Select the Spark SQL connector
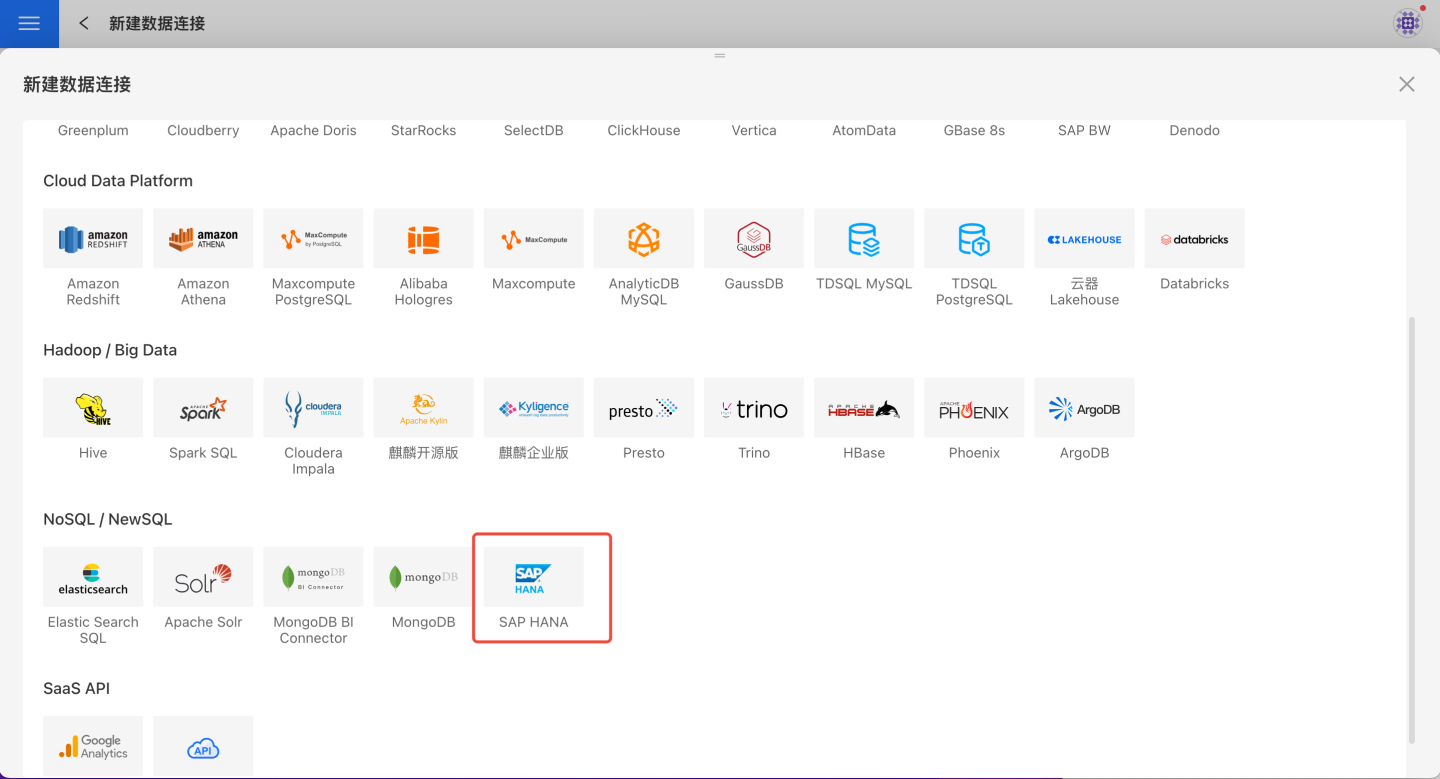The width and height of the screenshot is (1440, 779). [203, 407]
